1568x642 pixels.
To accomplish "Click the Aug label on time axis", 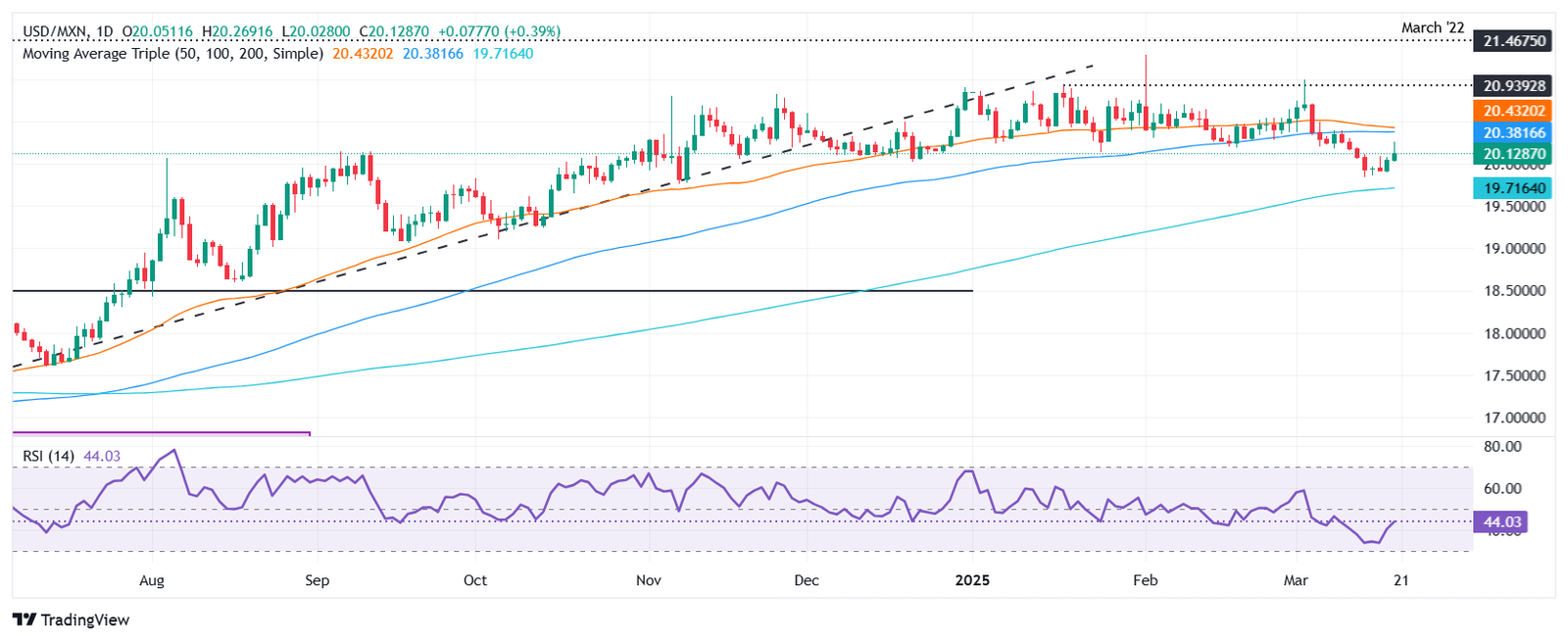I will tap(152, 580).
